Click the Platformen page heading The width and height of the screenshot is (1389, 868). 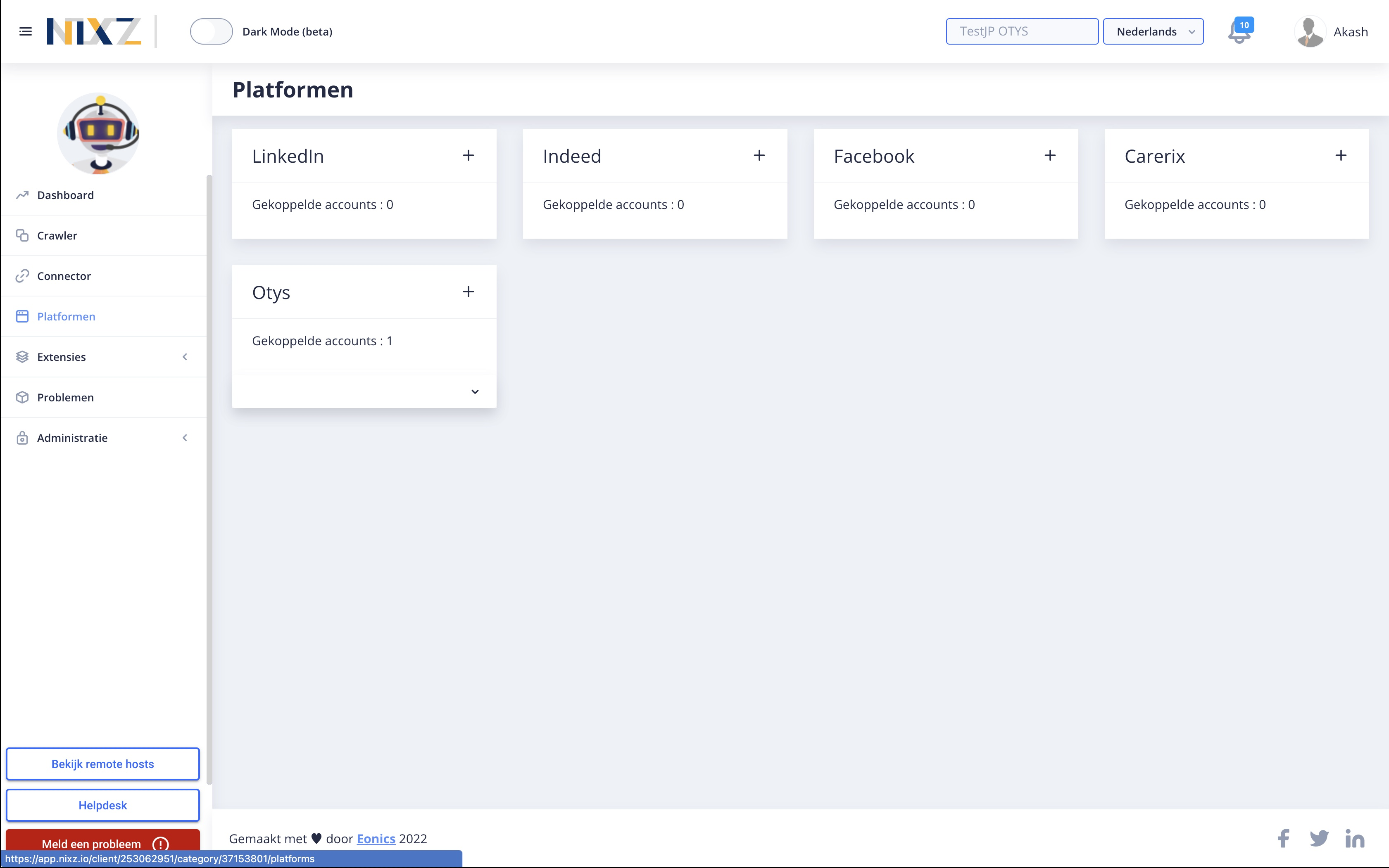coord(293,90)
